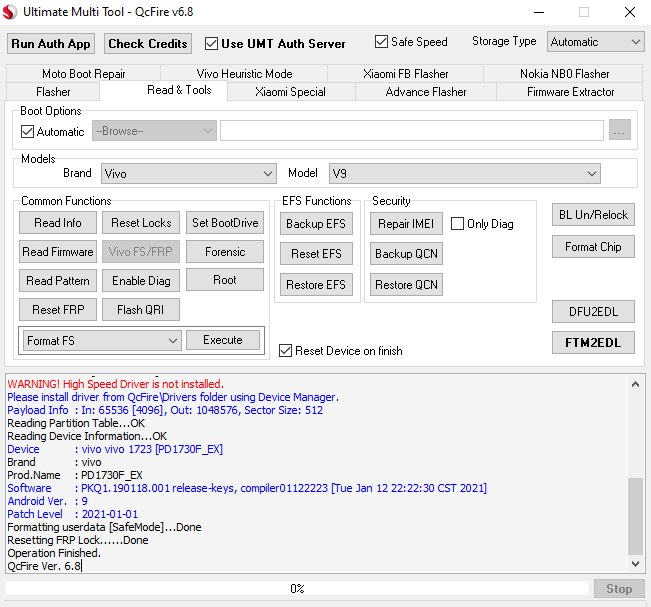Open the Storage Type dropdown
This screenshot has width=651, height=607.
[x=595, y=42]
